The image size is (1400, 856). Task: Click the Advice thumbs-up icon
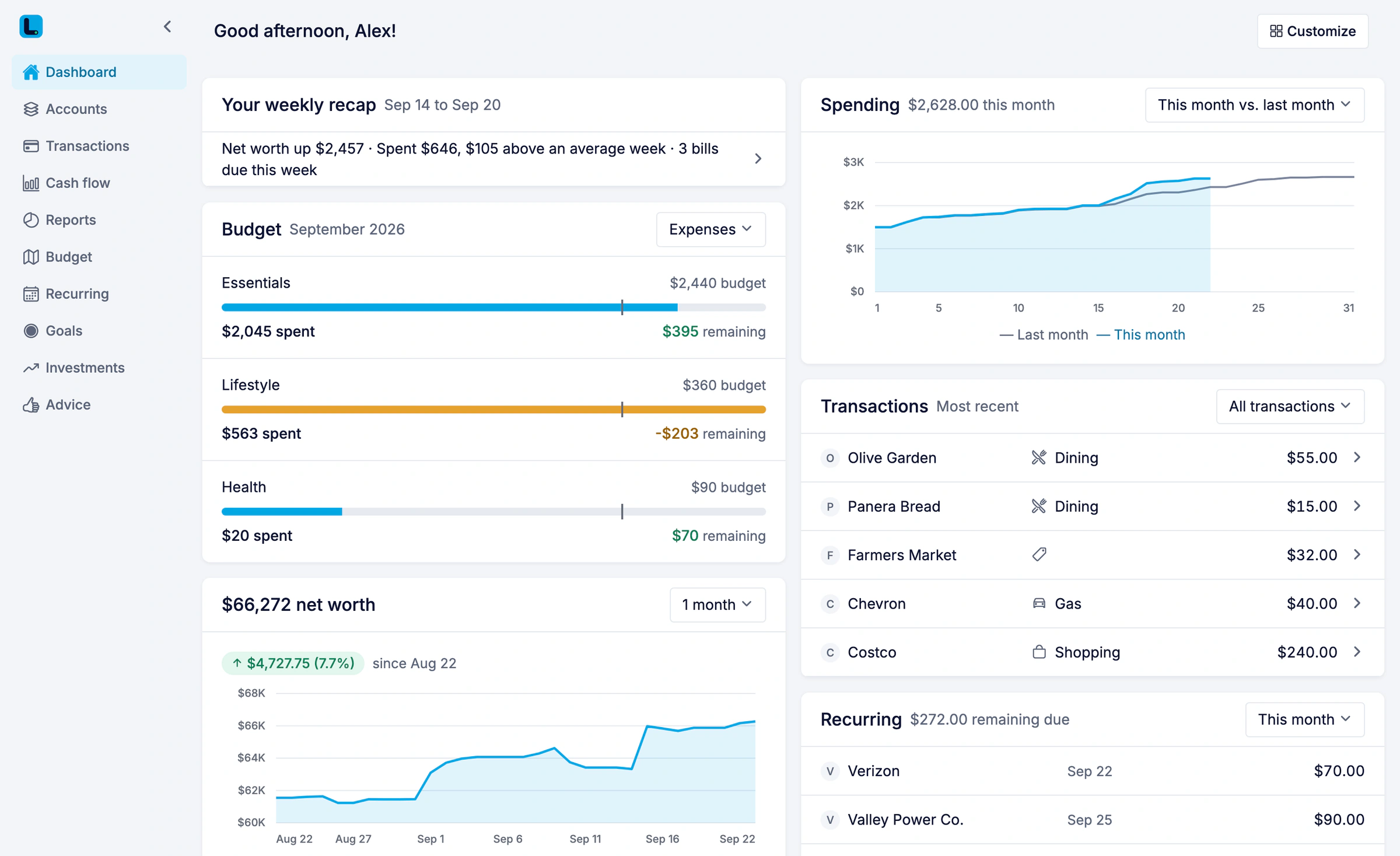click(31, 405)
